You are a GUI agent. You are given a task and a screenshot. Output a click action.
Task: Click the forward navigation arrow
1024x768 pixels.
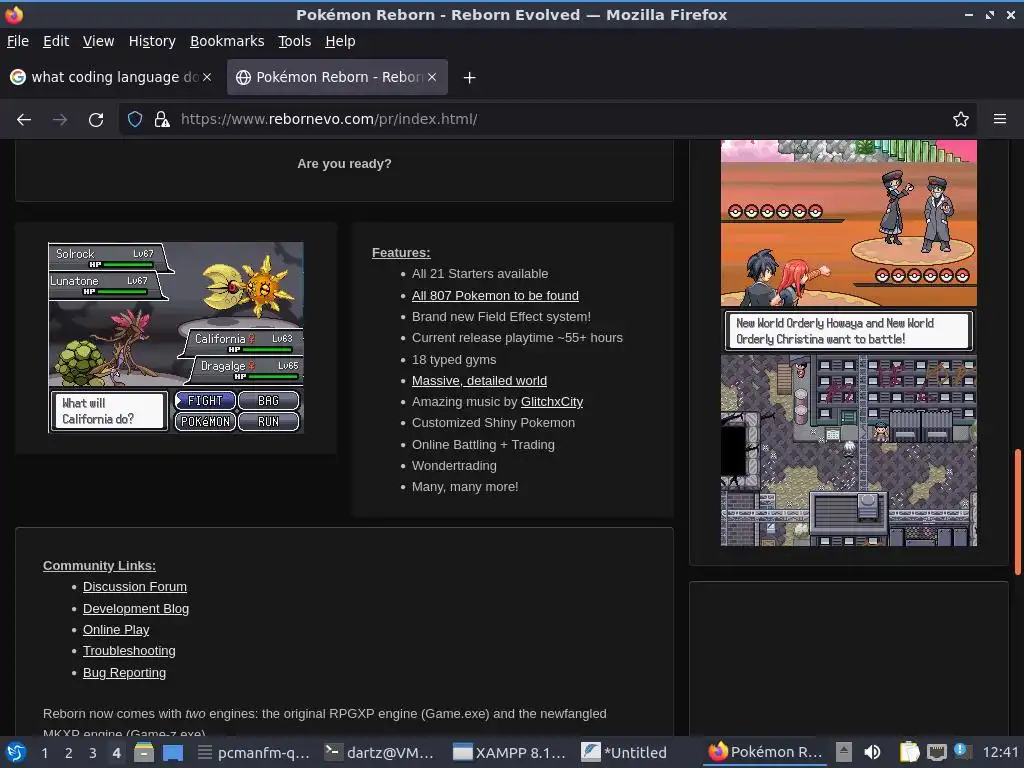click(60, 120)
